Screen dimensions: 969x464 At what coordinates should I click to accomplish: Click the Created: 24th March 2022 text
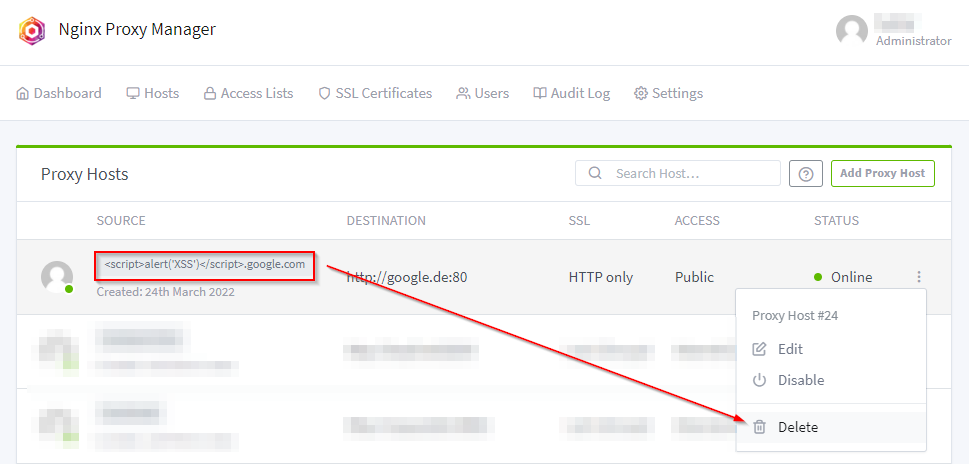click(166, 292)
